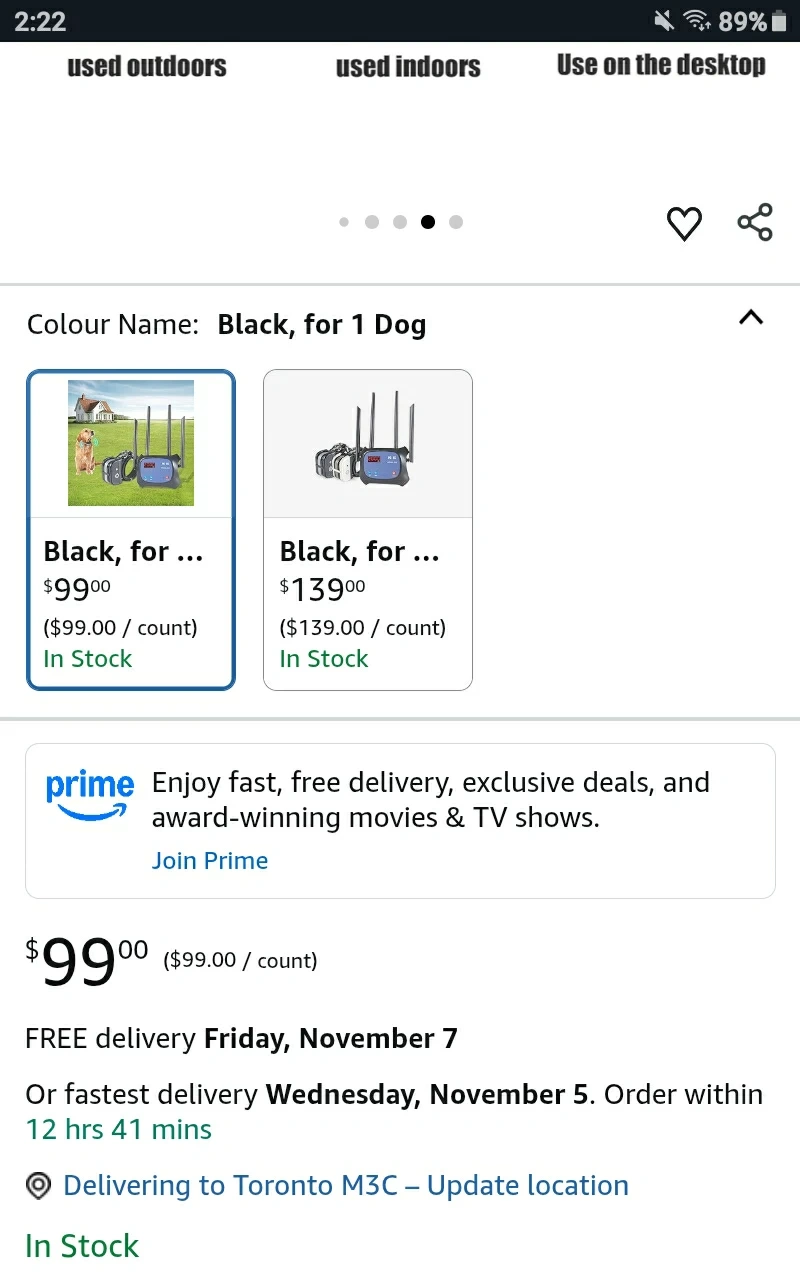
Task: Tap the dog fence product thumbnail
Action: click(x=131, y=443)
